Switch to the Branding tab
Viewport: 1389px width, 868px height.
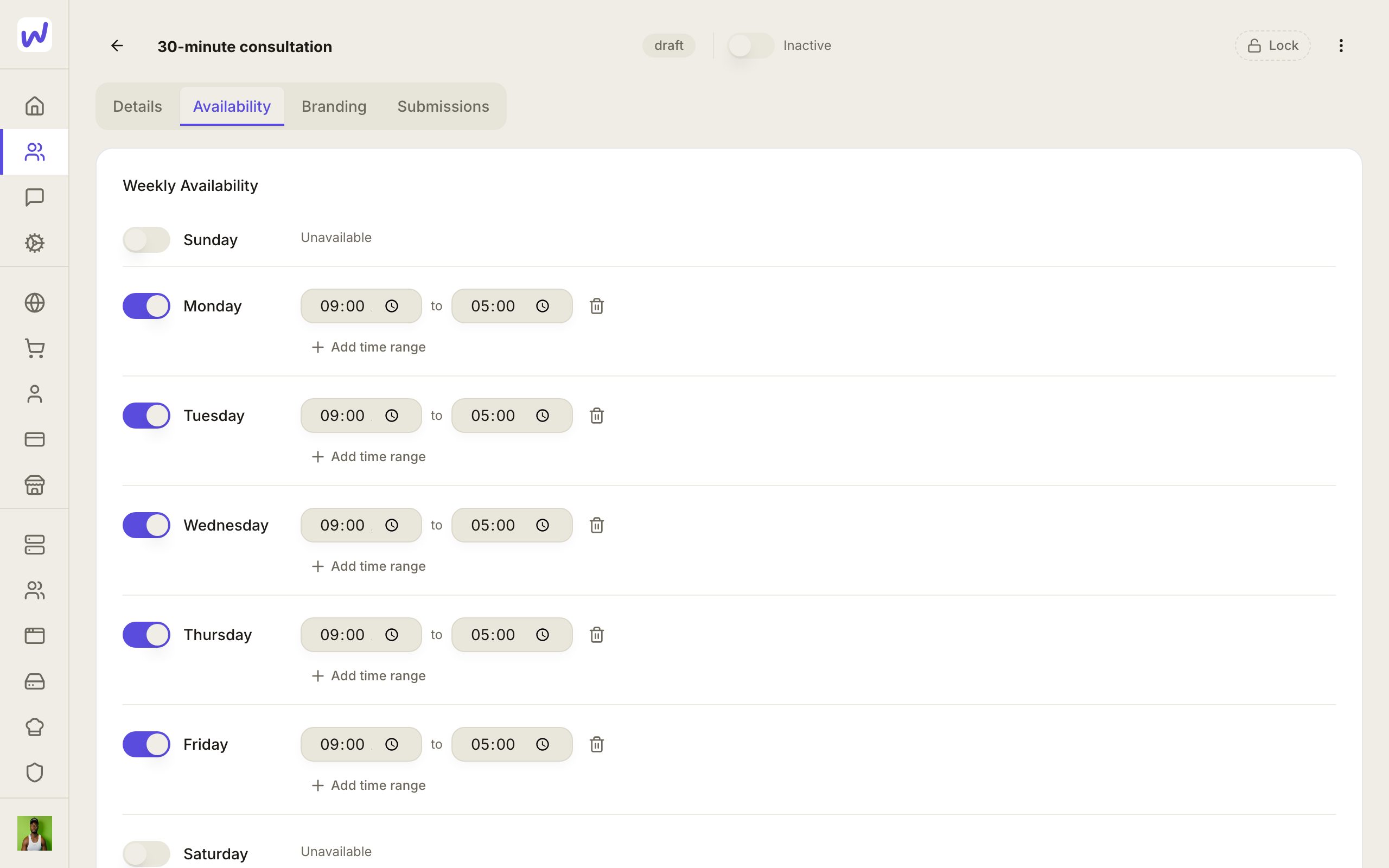(334, 106)
